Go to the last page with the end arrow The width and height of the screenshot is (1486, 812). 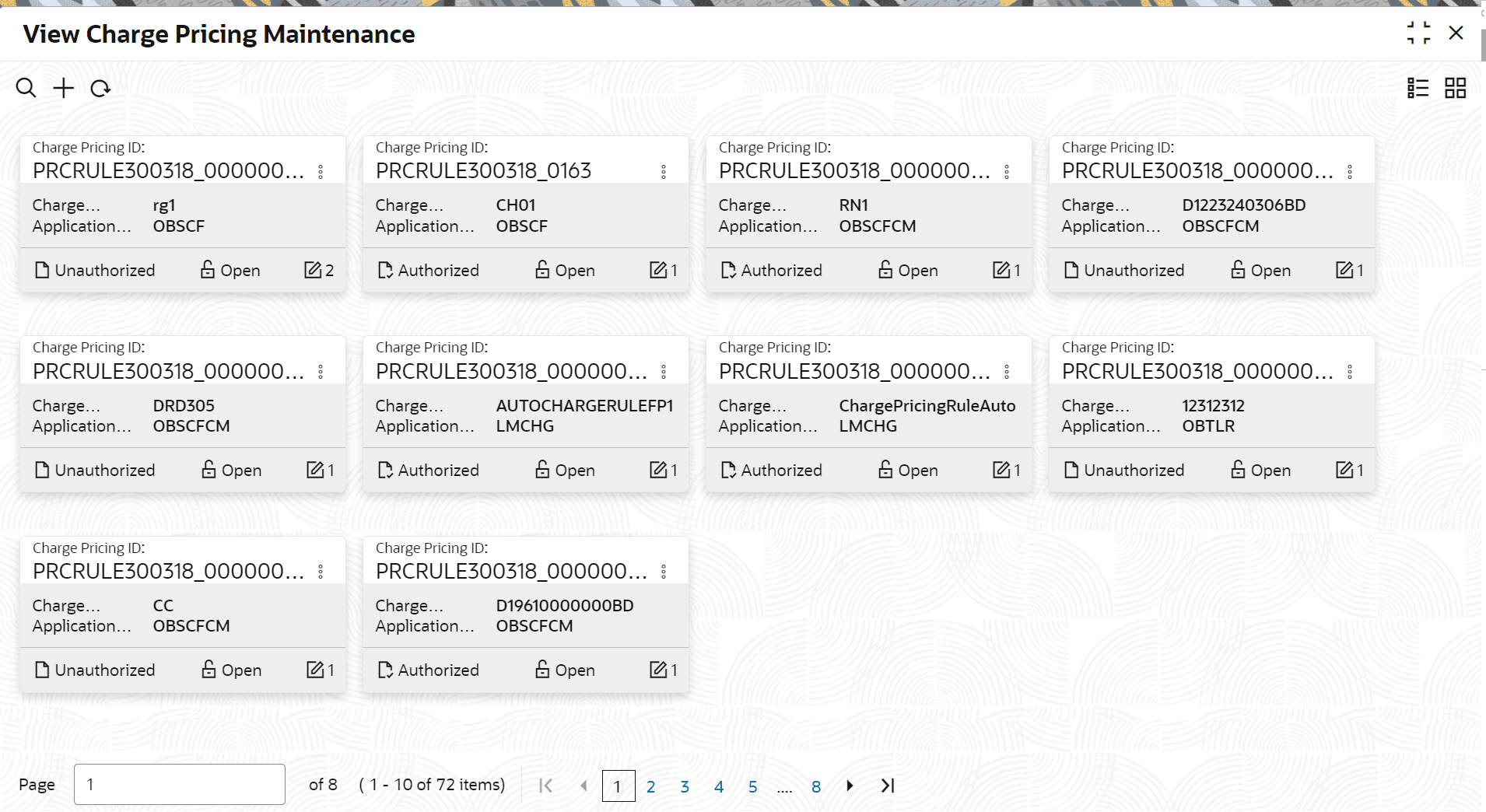click(x=887, y=786)
